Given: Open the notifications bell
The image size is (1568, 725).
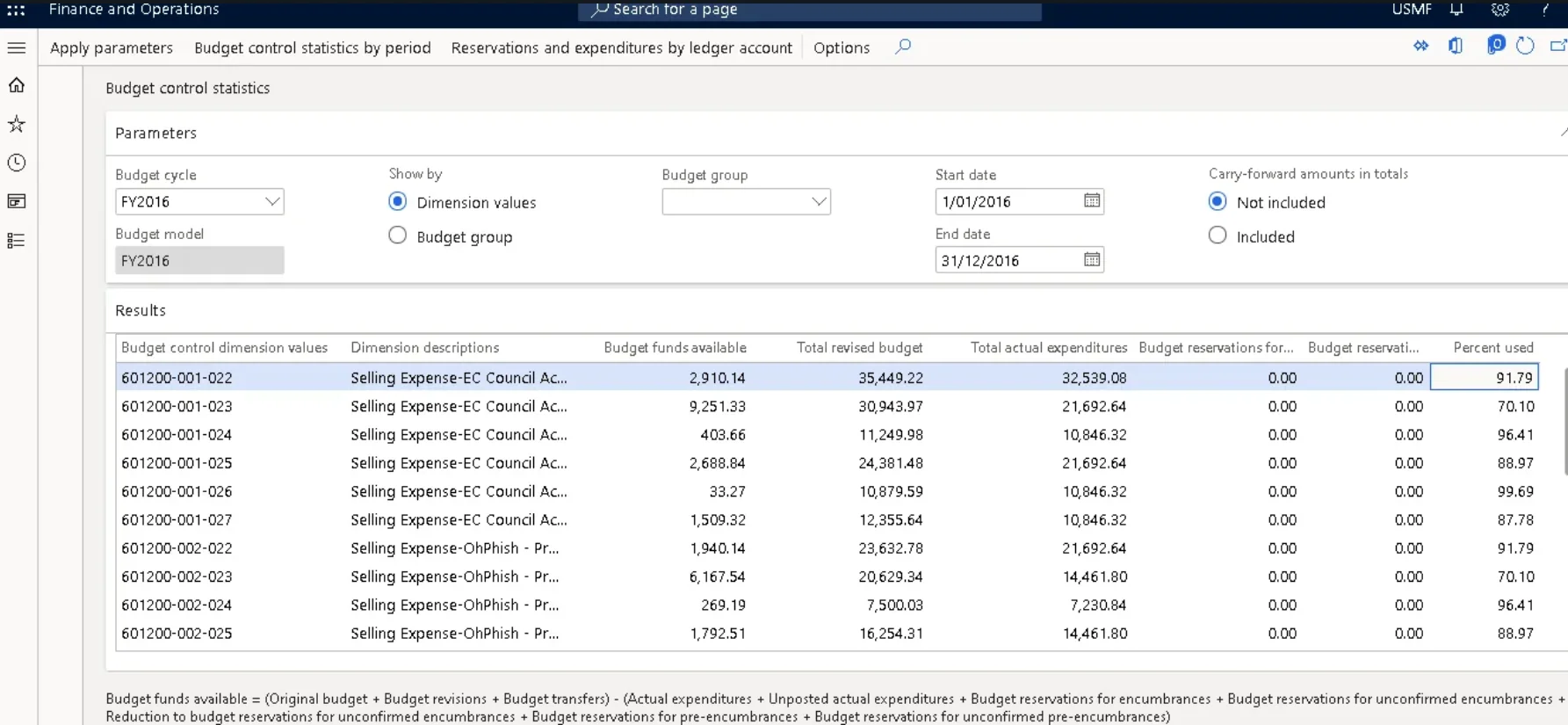Looking at the screenshot, I should click(1456, 10).
